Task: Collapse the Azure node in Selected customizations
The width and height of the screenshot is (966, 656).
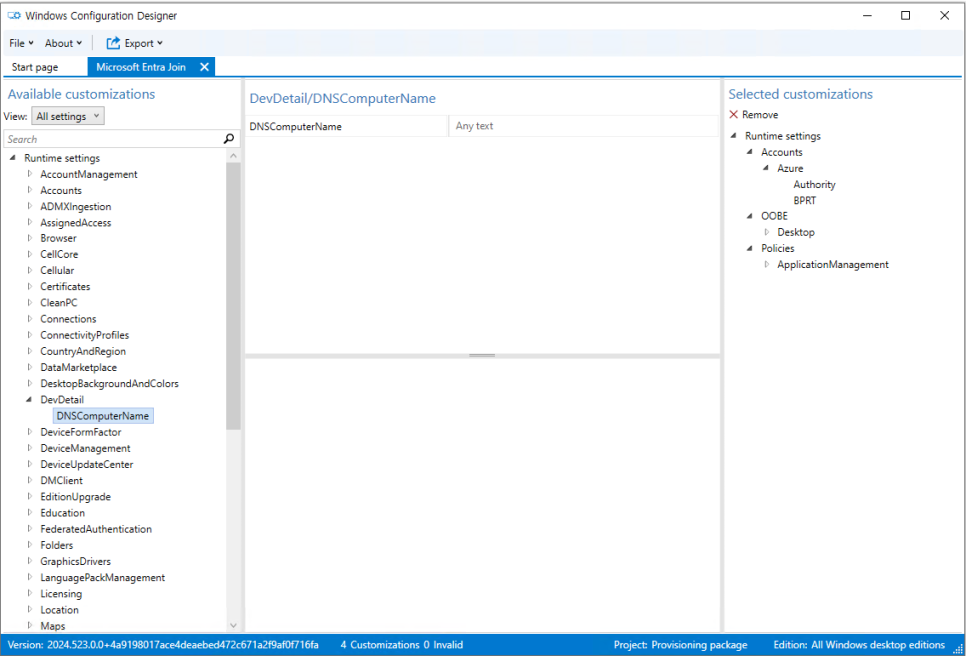Action: 766,168
